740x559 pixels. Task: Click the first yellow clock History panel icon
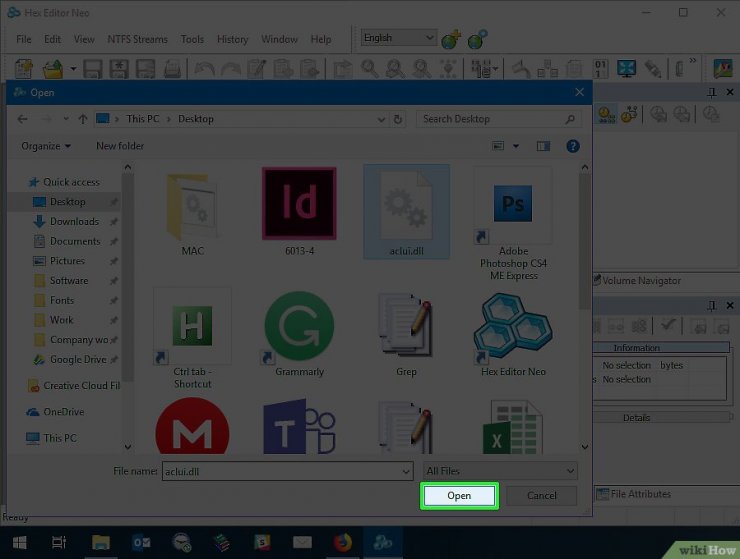606,114
